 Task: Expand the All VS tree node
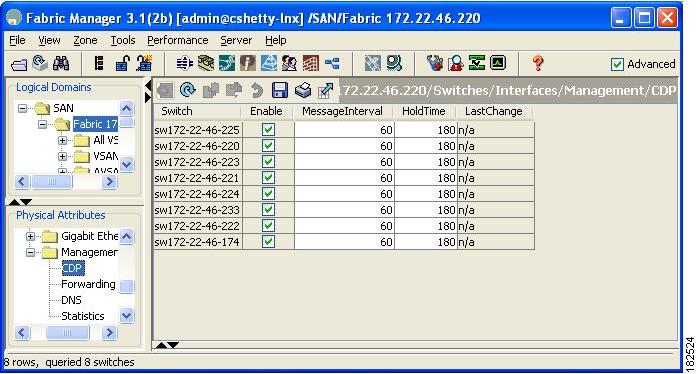pyautogui.click(x=62, y=140)
